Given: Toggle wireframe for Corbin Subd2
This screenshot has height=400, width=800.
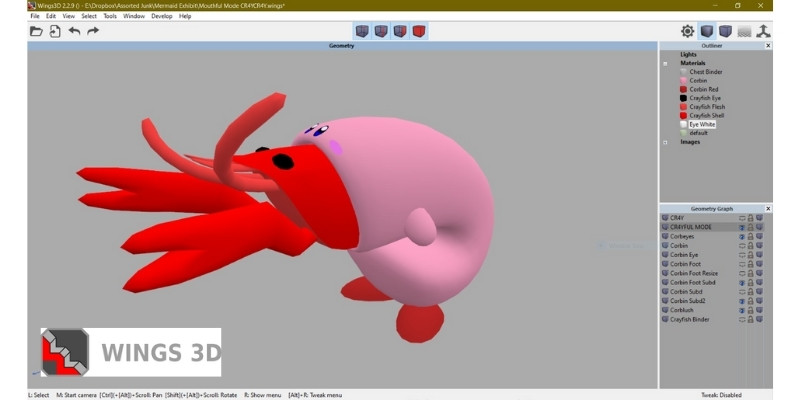Looking at the screenshot, I should [759, 301].
